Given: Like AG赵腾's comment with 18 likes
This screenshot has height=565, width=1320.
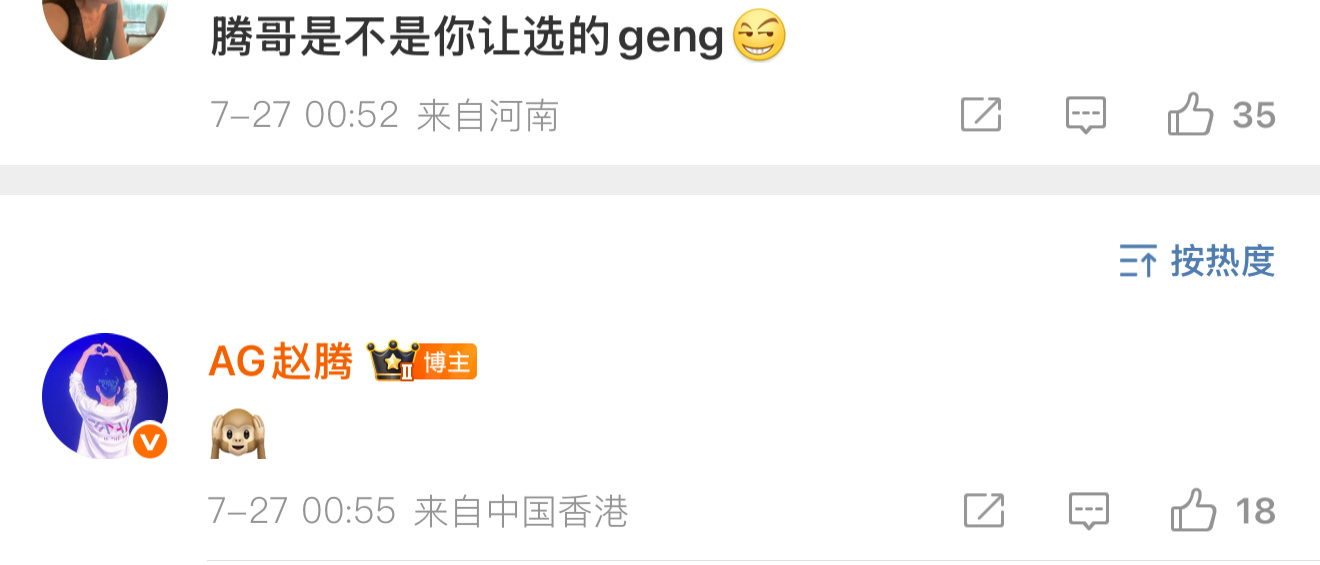Looking at the screenshot, I should (1194, 509).
